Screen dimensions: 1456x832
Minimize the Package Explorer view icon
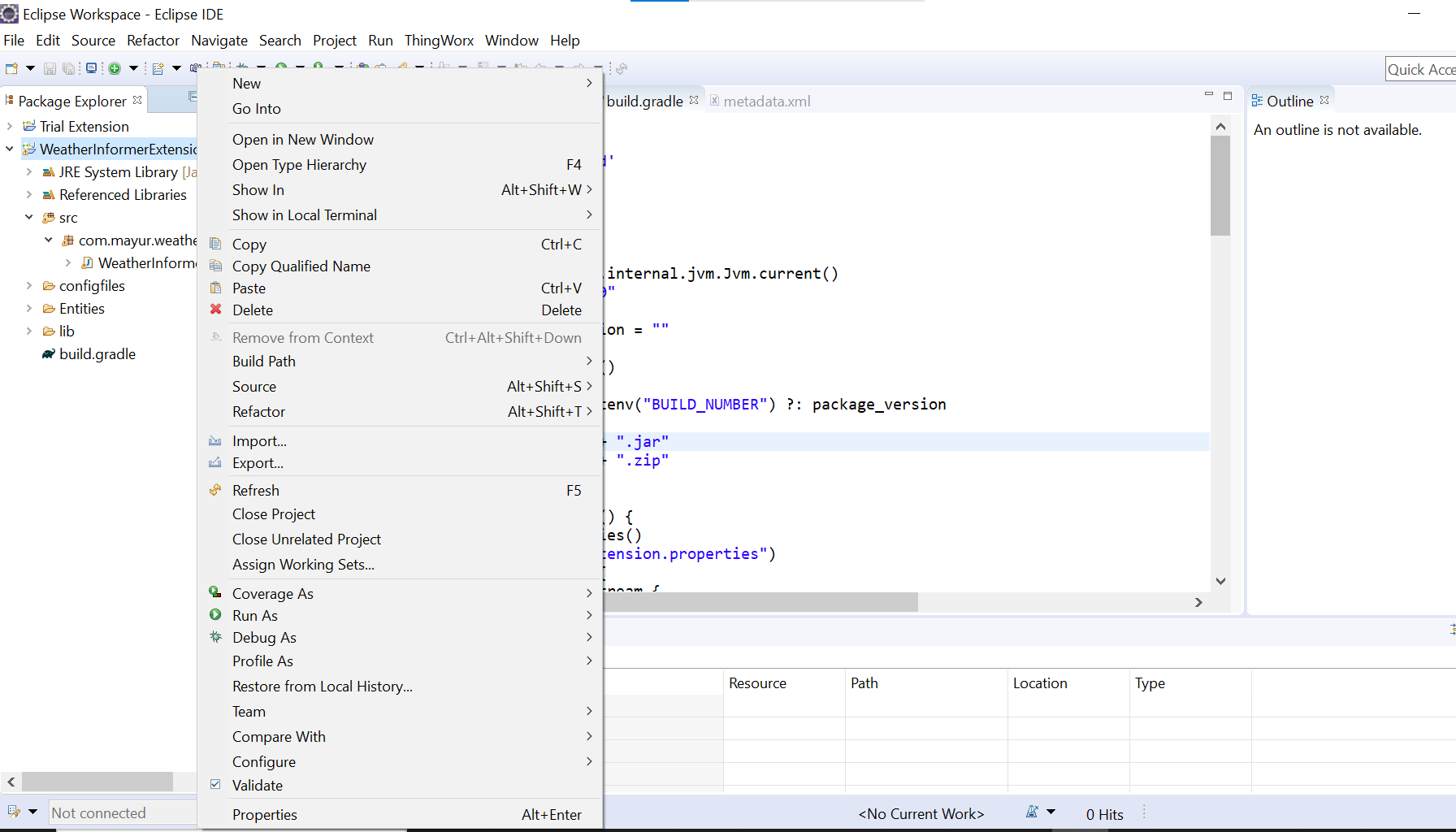193,97
